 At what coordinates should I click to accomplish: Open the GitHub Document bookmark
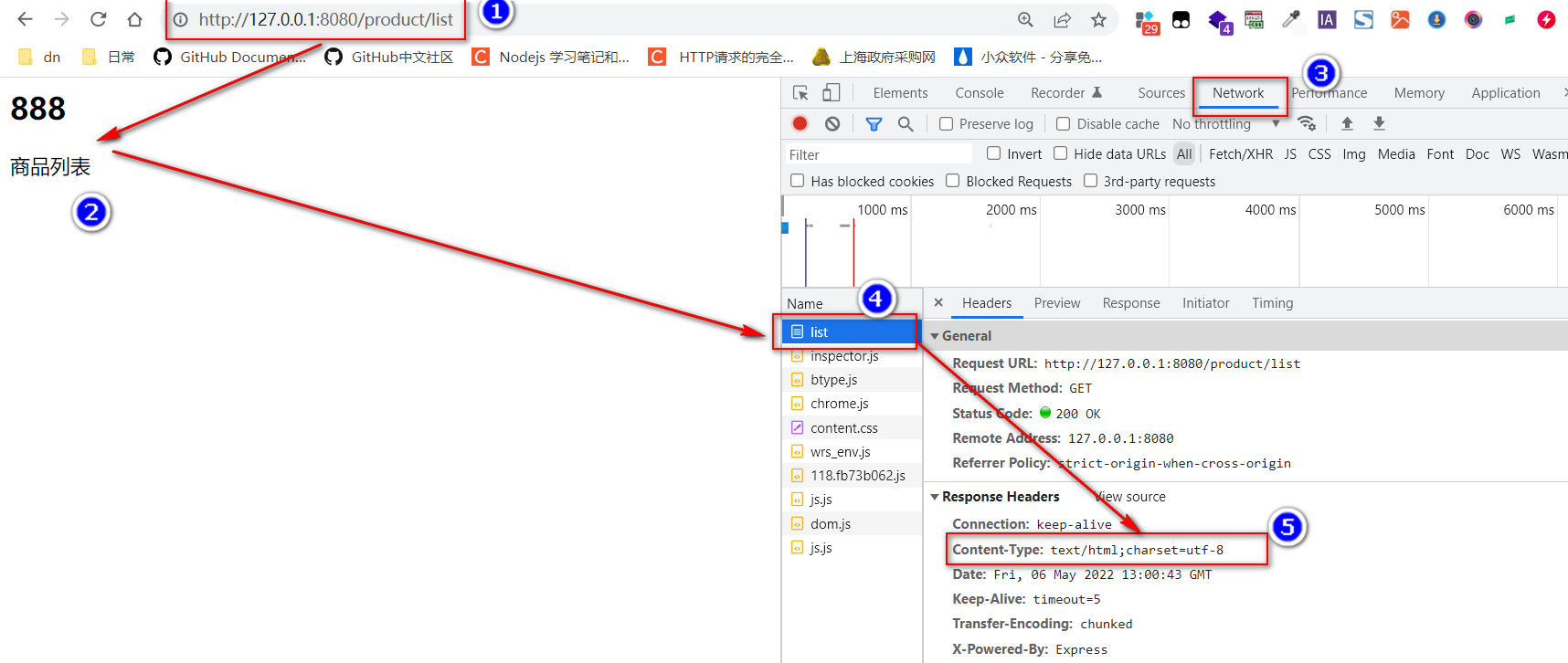[230, 57]
